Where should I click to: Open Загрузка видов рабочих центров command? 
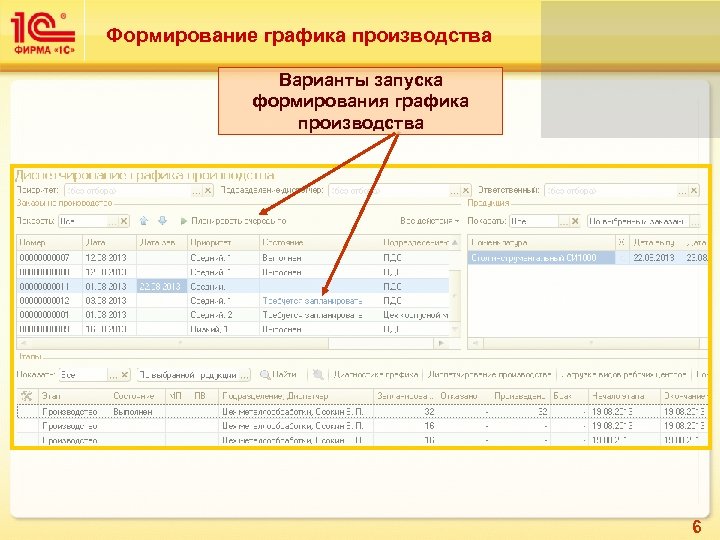[624, 375]
